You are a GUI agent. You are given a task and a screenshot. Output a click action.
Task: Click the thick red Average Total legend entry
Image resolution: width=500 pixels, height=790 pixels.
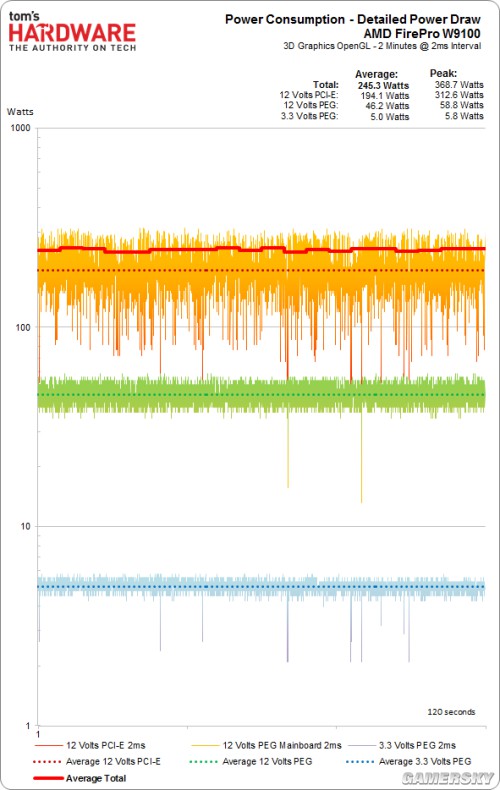tap(80, 778)
